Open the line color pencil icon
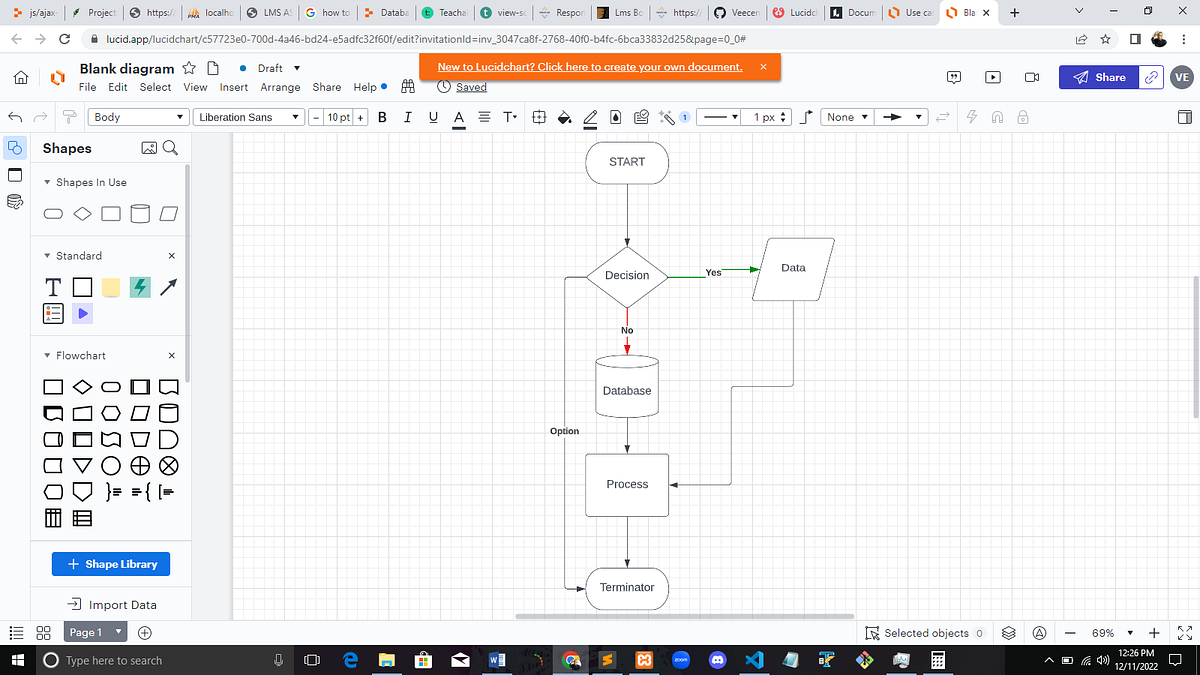Screen dimensions: 1200x675 pyautogui.click(x=590, y=117)
